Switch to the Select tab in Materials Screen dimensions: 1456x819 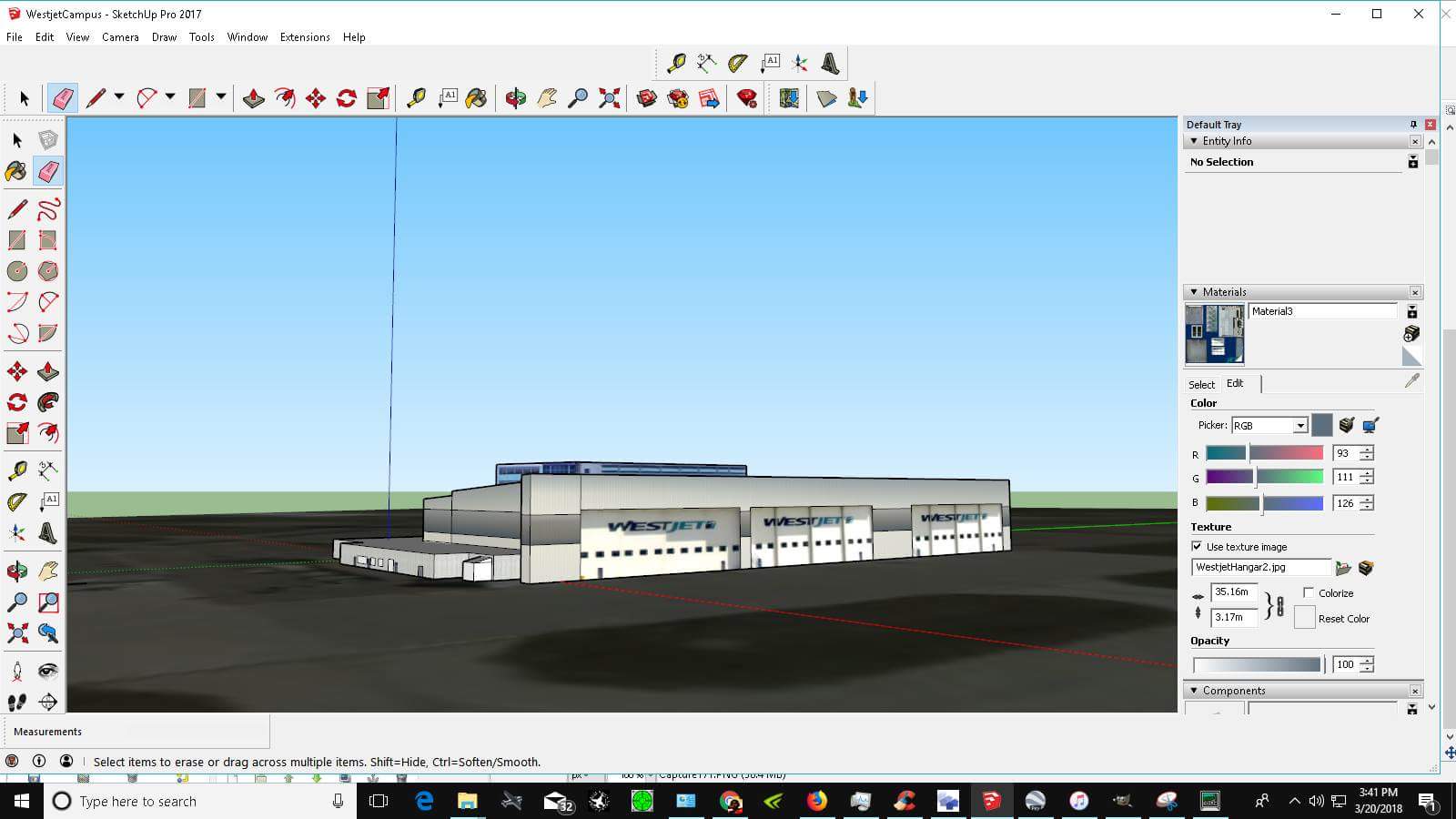click(x=1201, y=384)
